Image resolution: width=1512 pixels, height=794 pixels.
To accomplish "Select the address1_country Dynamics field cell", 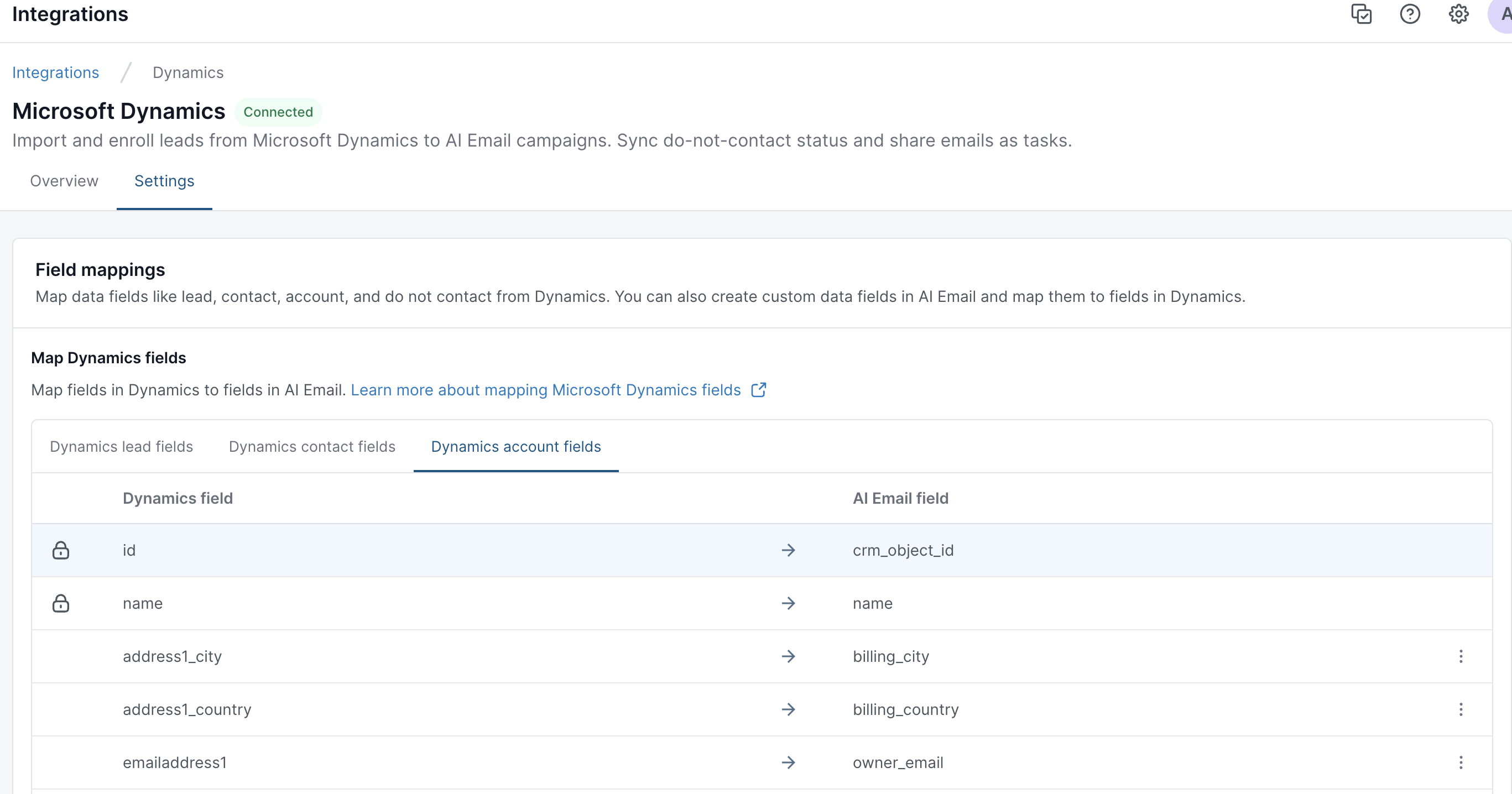I will point(187,709).
